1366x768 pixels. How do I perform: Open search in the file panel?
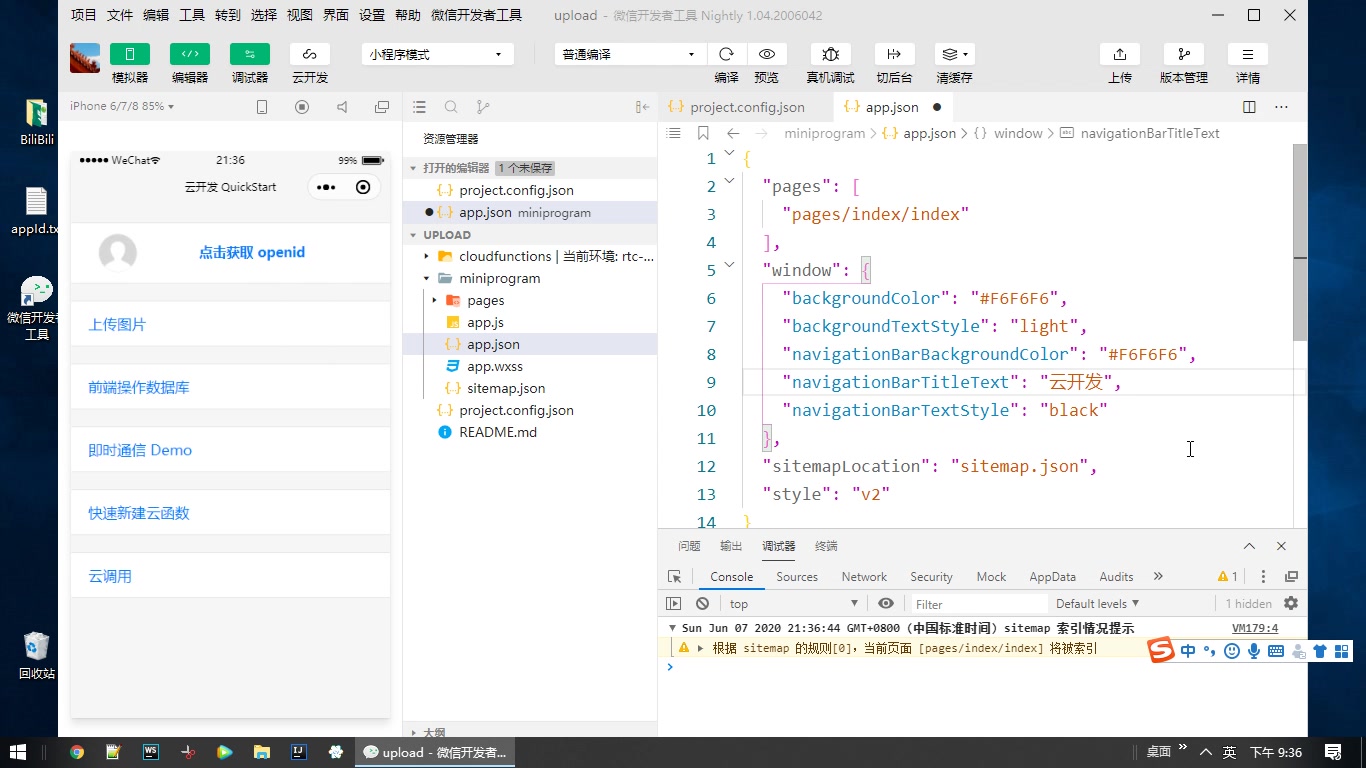tap(451, 107)
